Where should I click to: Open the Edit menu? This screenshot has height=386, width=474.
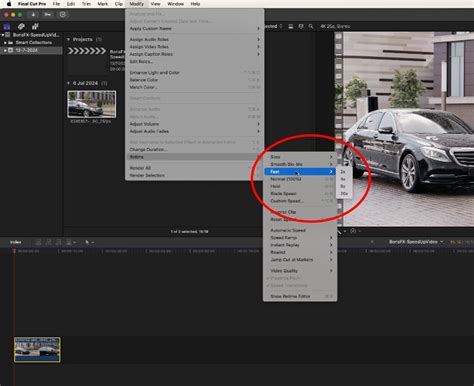coord(71,4)
